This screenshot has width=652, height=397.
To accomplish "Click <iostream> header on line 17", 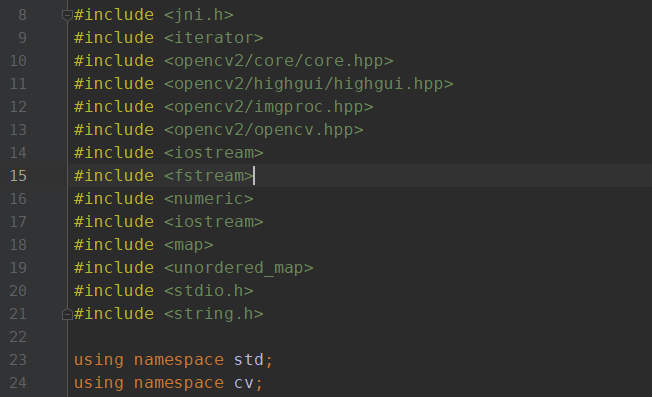I will point(213,222).
